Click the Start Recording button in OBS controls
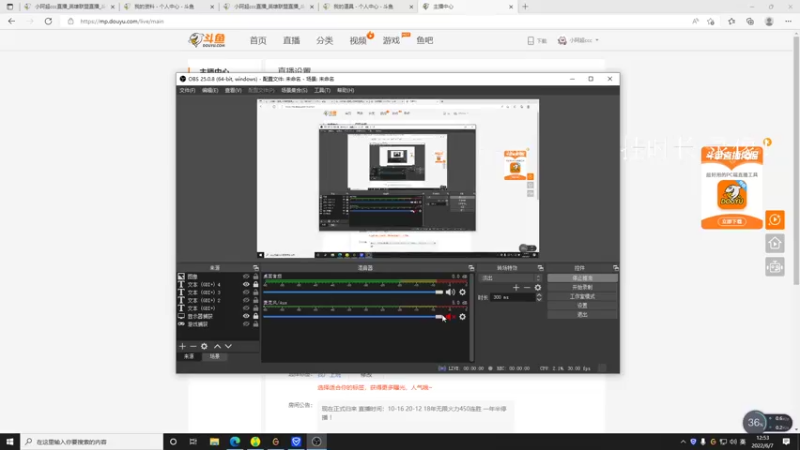 coord(582,287)
